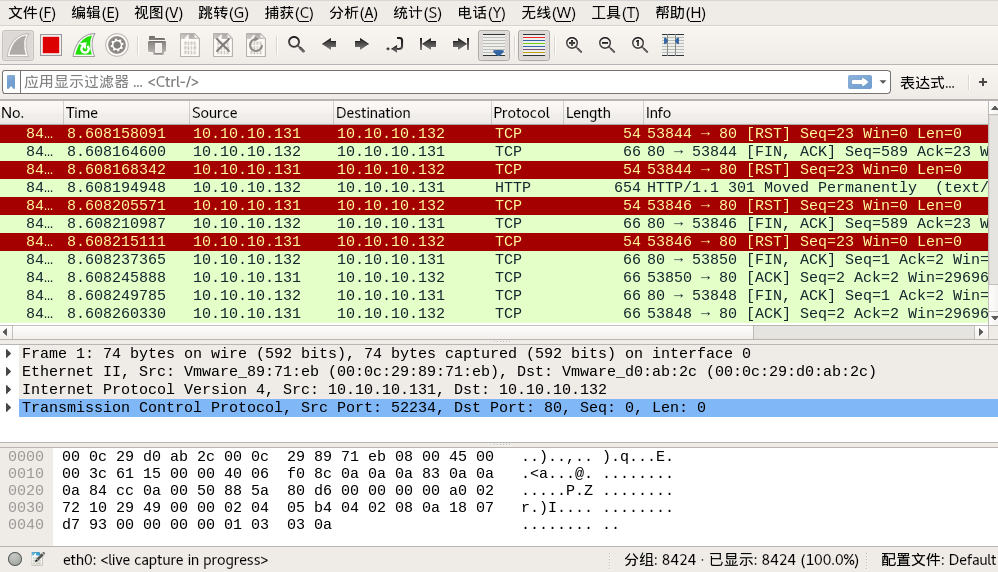Open the 电话(Y) menu
Image resolution: width=998 pixels, height=572 pixels.
481,13
